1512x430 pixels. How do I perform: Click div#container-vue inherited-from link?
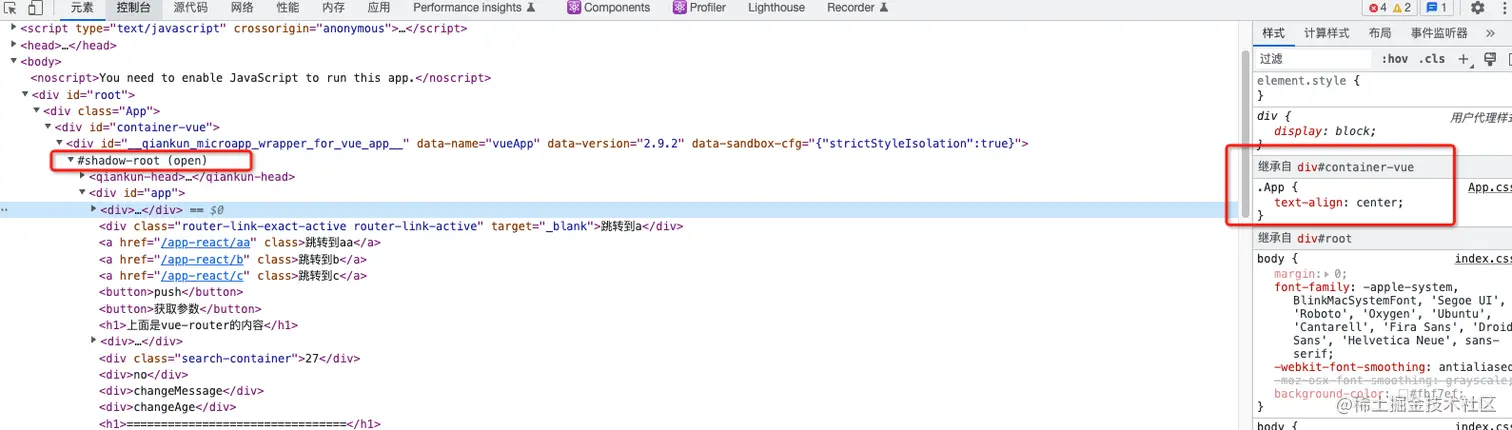click(x=1355, y=167)
